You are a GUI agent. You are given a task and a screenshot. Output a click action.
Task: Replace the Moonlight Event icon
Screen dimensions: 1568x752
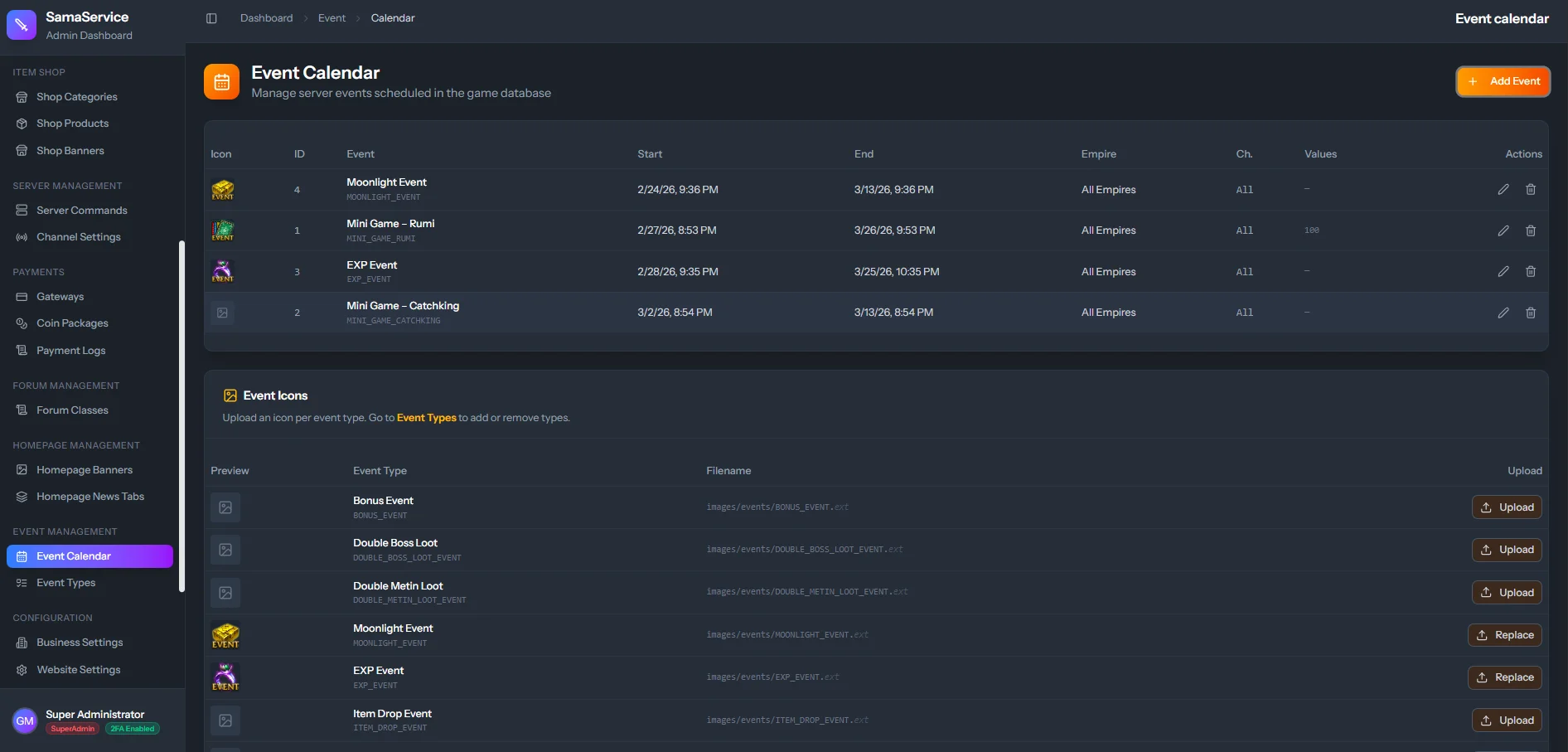point(1505,635)
